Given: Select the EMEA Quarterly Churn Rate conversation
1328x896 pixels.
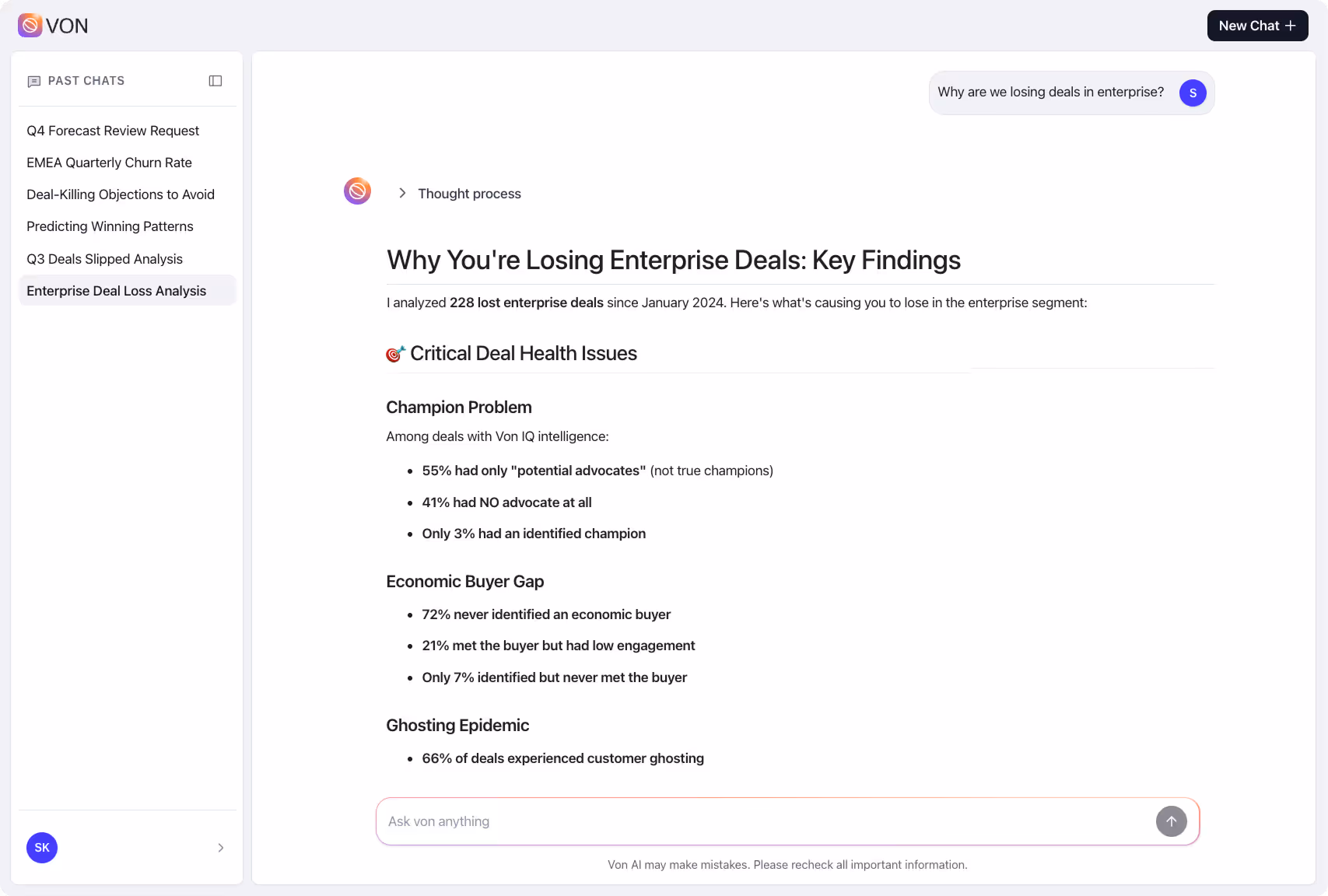Looking at the screenshot, I should 109,163.
